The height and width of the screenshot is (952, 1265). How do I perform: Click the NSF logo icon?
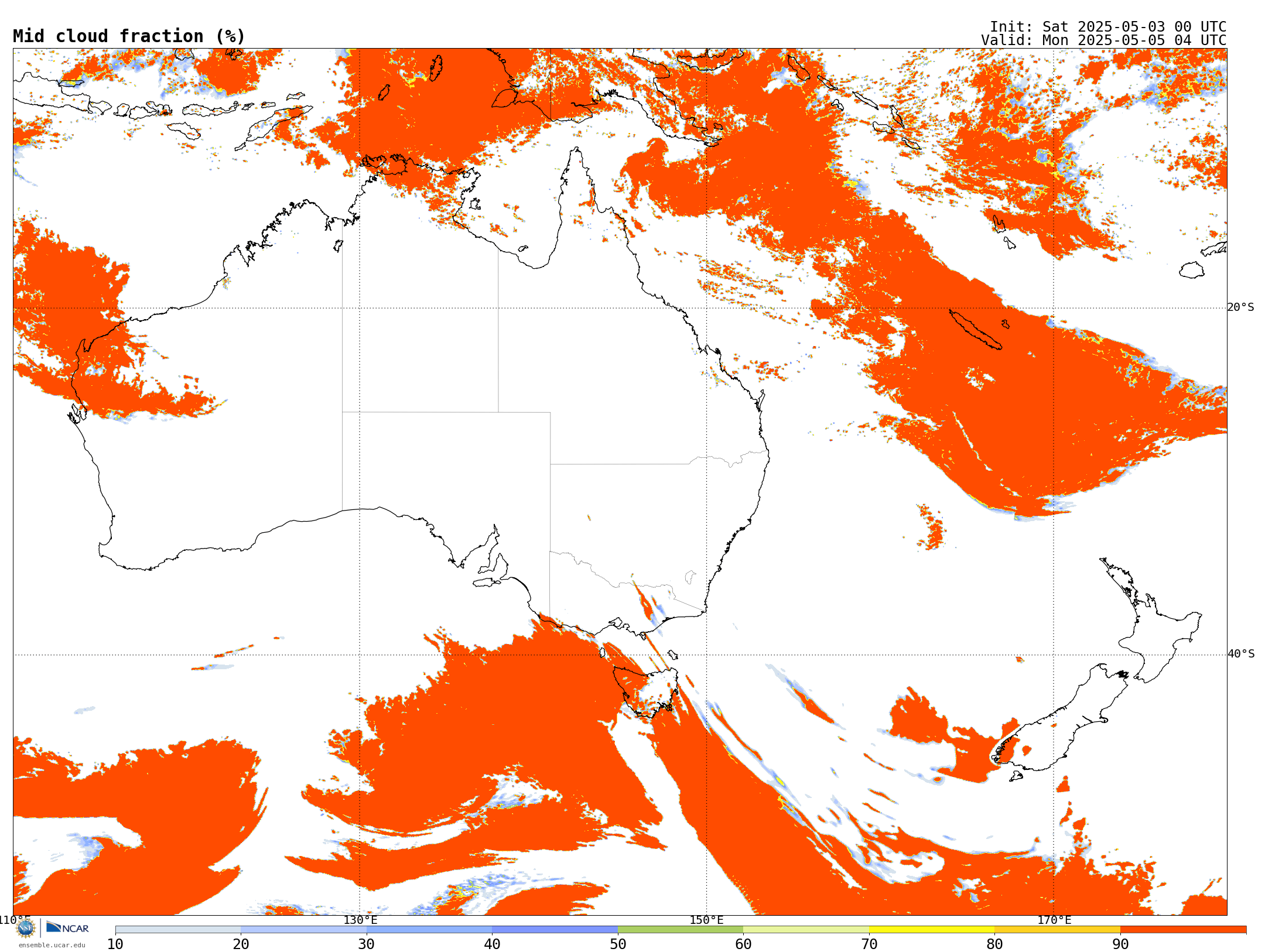26,927
